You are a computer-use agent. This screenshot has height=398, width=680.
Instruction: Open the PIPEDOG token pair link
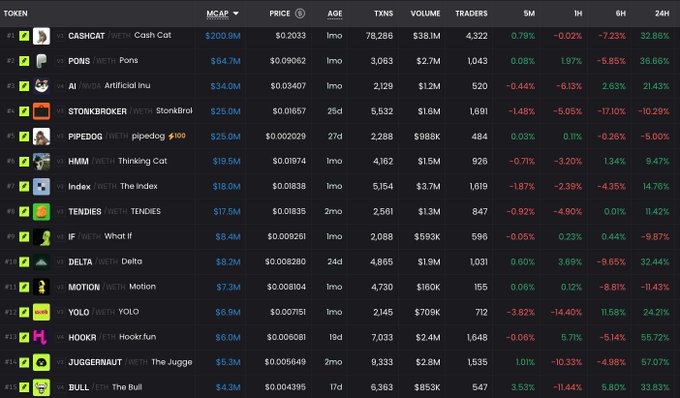pyautogui.click(x=116, y=136)
